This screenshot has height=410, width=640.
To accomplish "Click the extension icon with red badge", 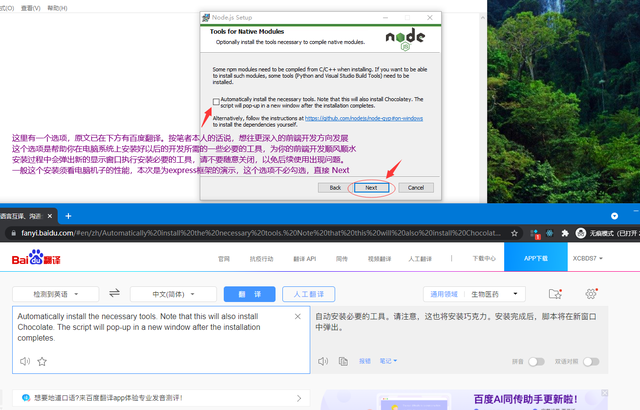I will coord(535,234).
